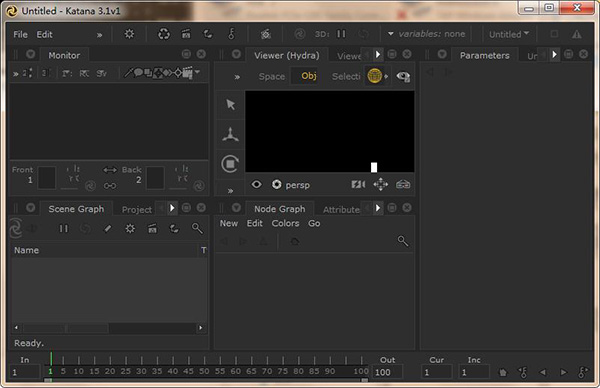The width and height of the screenshot is (600, 388).
Task: Open the File menu
Action: pyautogui.click(x=20, y=34)
